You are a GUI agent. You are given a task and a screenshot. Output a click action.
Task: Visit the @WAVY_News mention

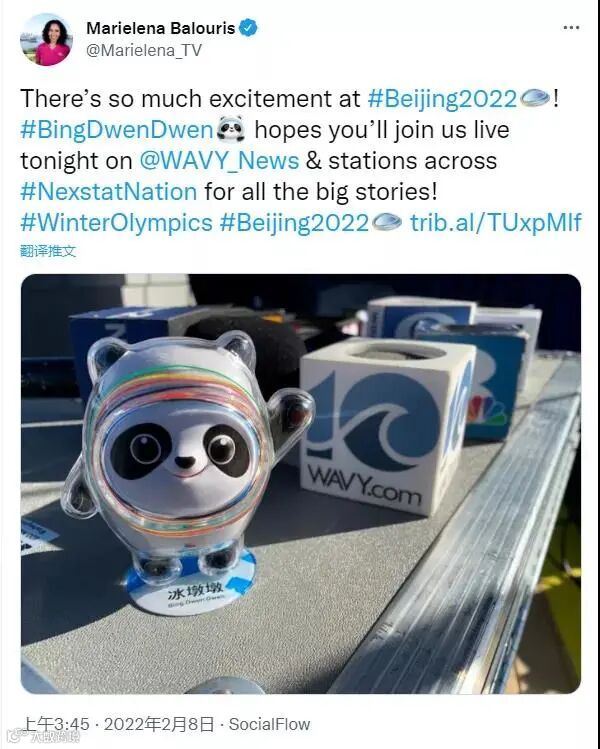coord(219,161)
